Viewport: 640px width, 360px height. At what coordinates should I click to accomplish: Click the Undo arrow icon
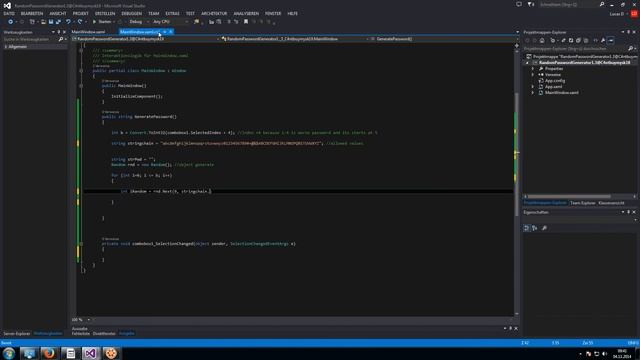(x=68, y=22)
